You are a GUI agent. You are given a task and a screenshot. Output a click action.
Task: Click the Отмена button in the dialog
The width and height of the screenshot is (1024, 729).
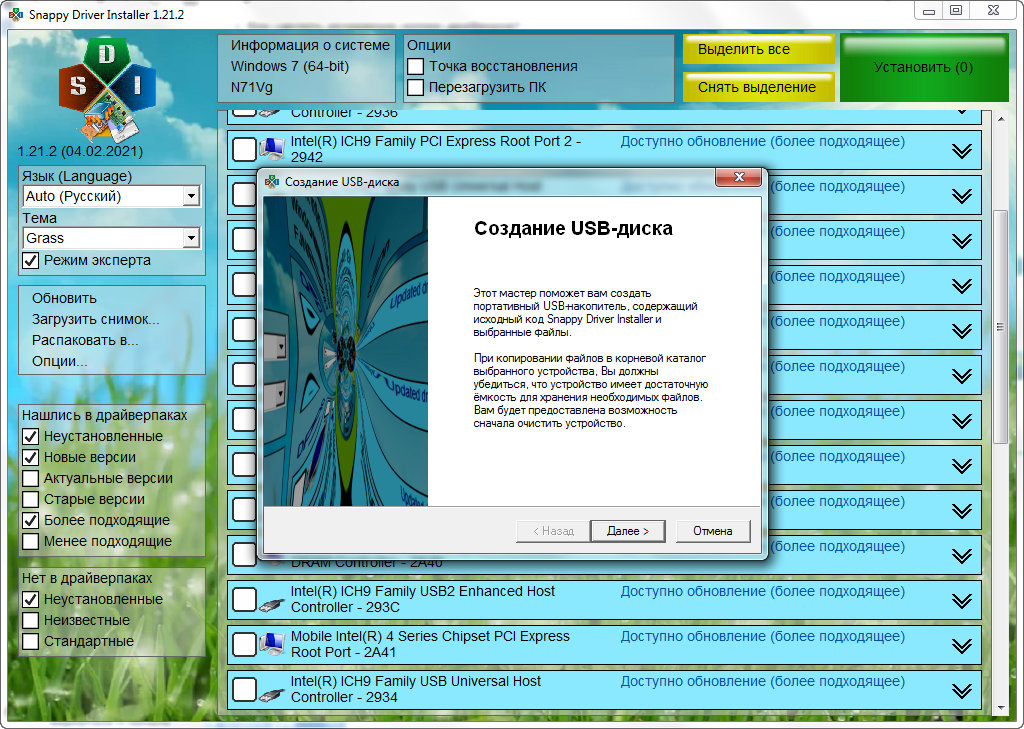pyautogui.click(x=712, y=531)
